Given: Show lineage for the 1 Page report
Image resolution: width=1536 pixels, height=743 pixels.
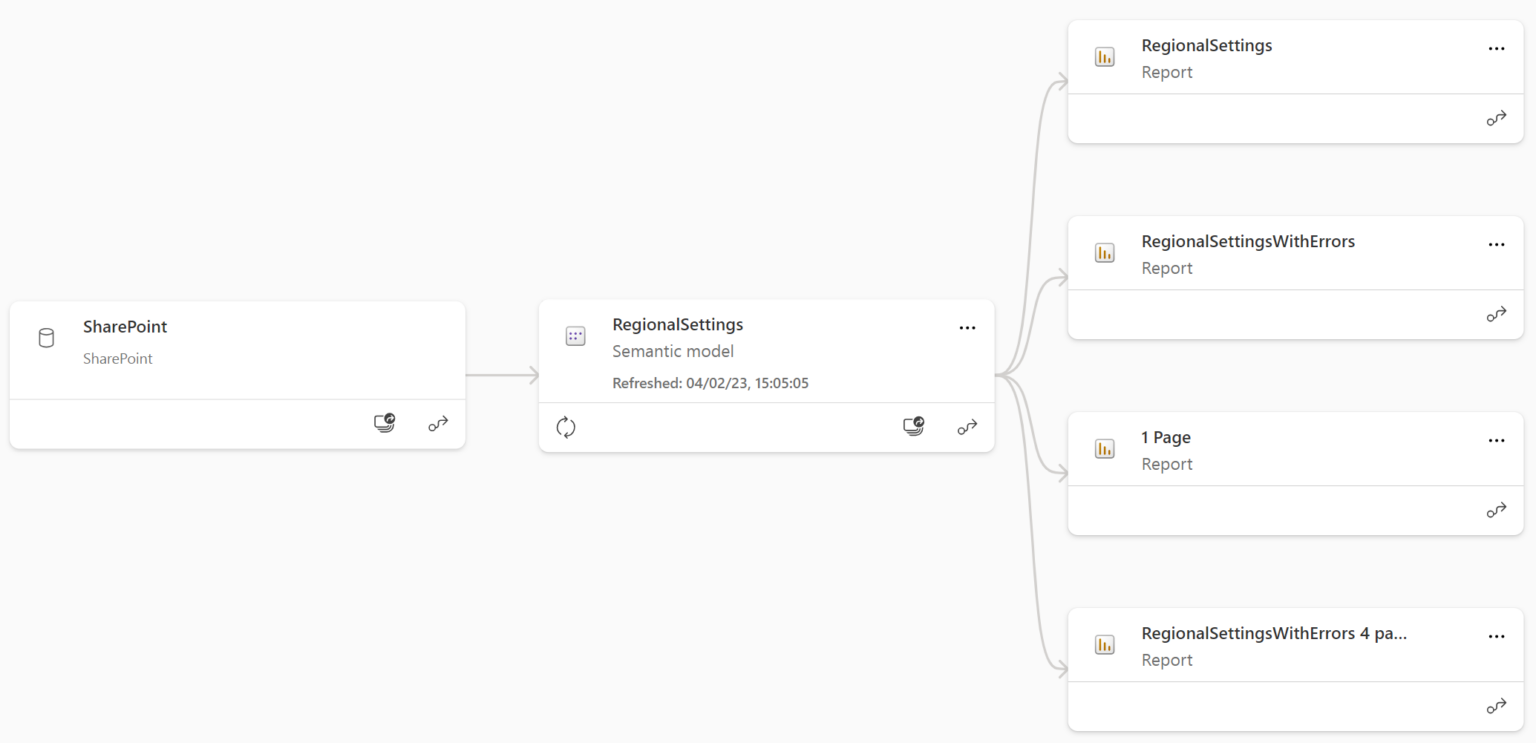Looking at the screenshot, I should coord(1496,510).
